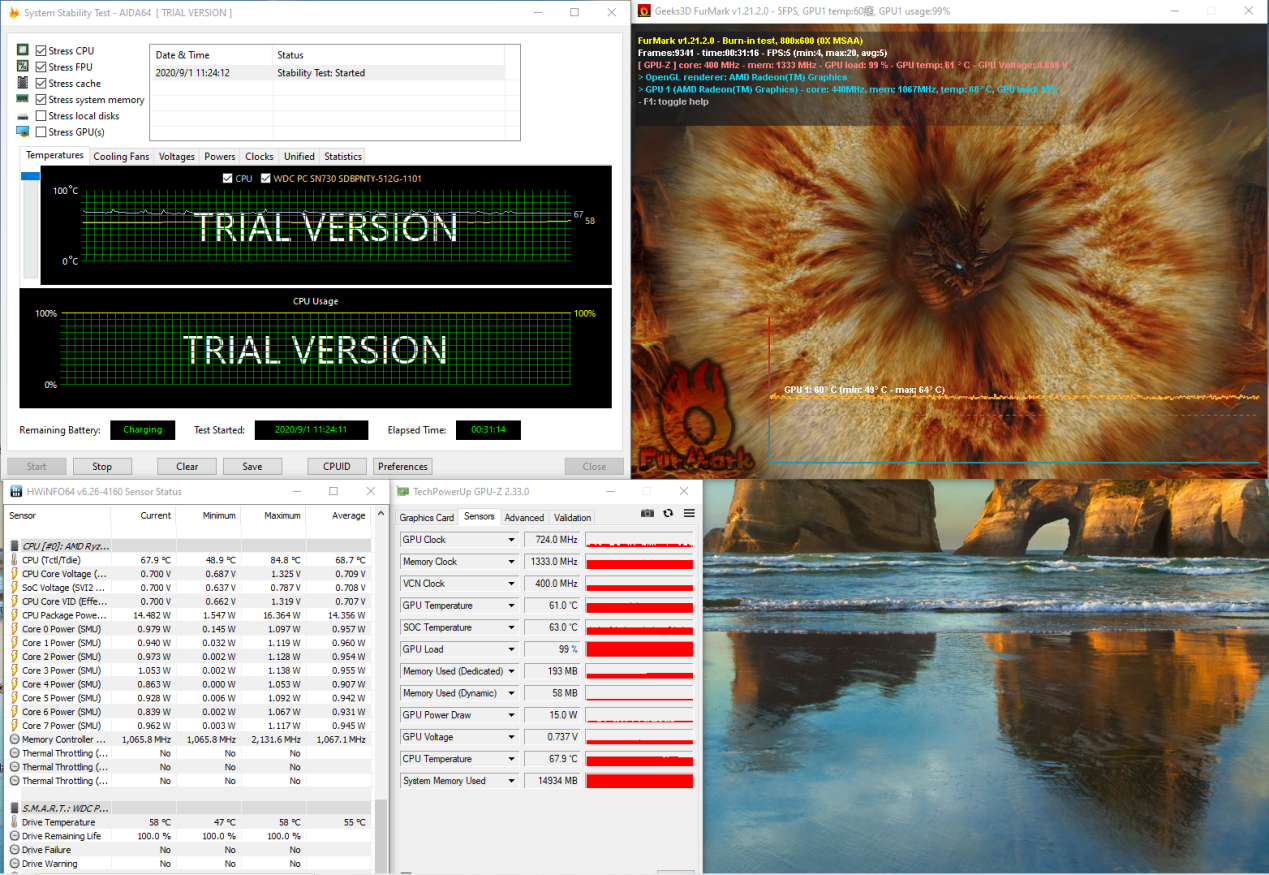Click the GPU-Z title bar app icon
Screen dimensions: 1269x875
(403, 491)
